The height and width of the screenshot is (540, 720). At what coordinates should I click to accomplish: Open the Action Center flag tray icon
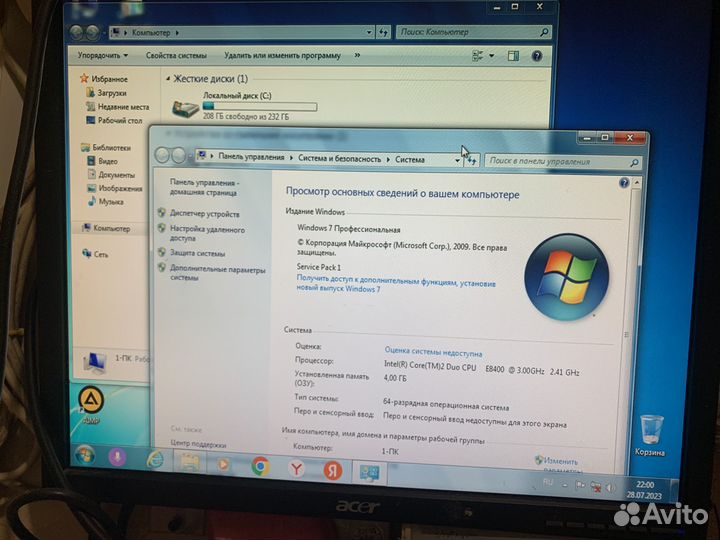tap(580, 485)
